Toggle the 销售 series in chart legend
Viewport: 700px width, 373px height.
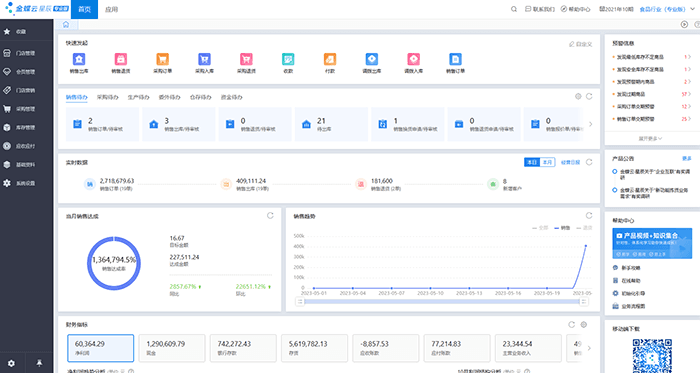[x=562, y=228]
